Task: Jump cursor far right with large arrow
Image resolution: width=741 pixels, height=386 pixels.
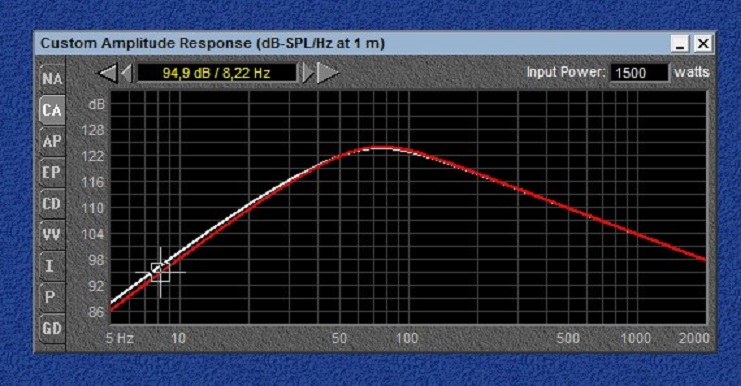Action: coord(327,73)
